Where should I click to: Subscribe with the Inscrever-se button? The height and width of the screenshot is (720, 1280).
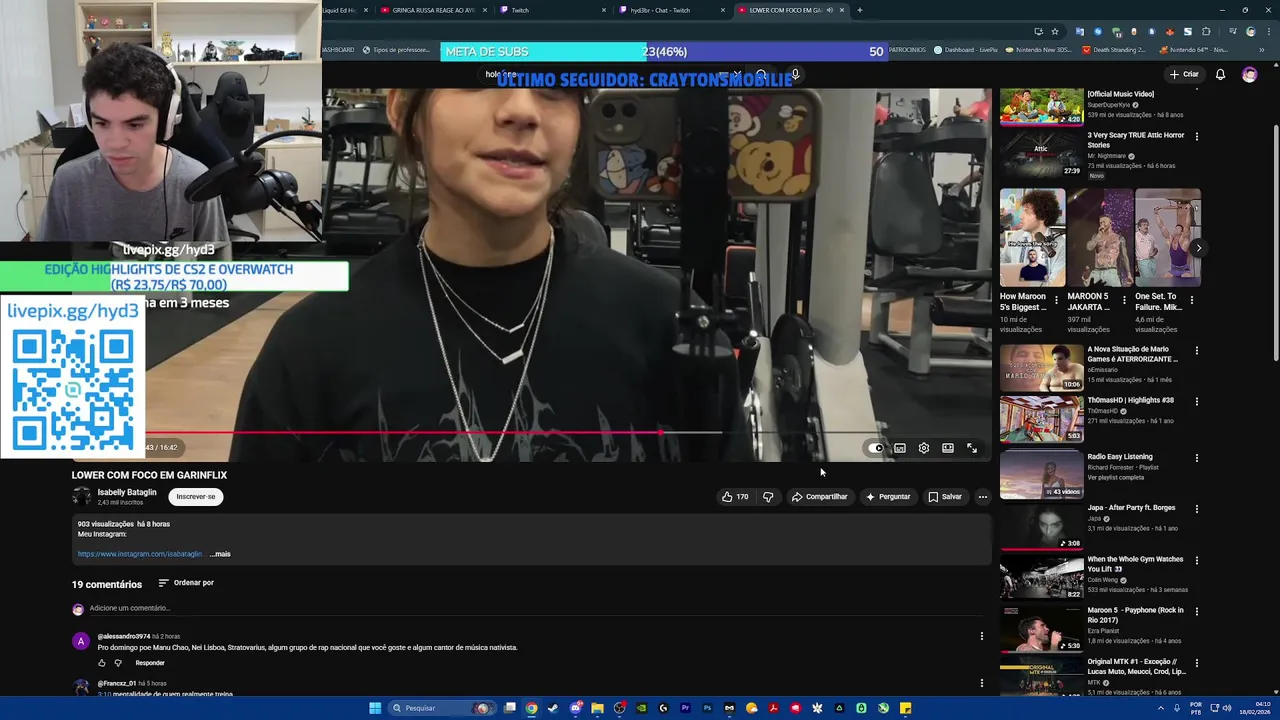196,497
